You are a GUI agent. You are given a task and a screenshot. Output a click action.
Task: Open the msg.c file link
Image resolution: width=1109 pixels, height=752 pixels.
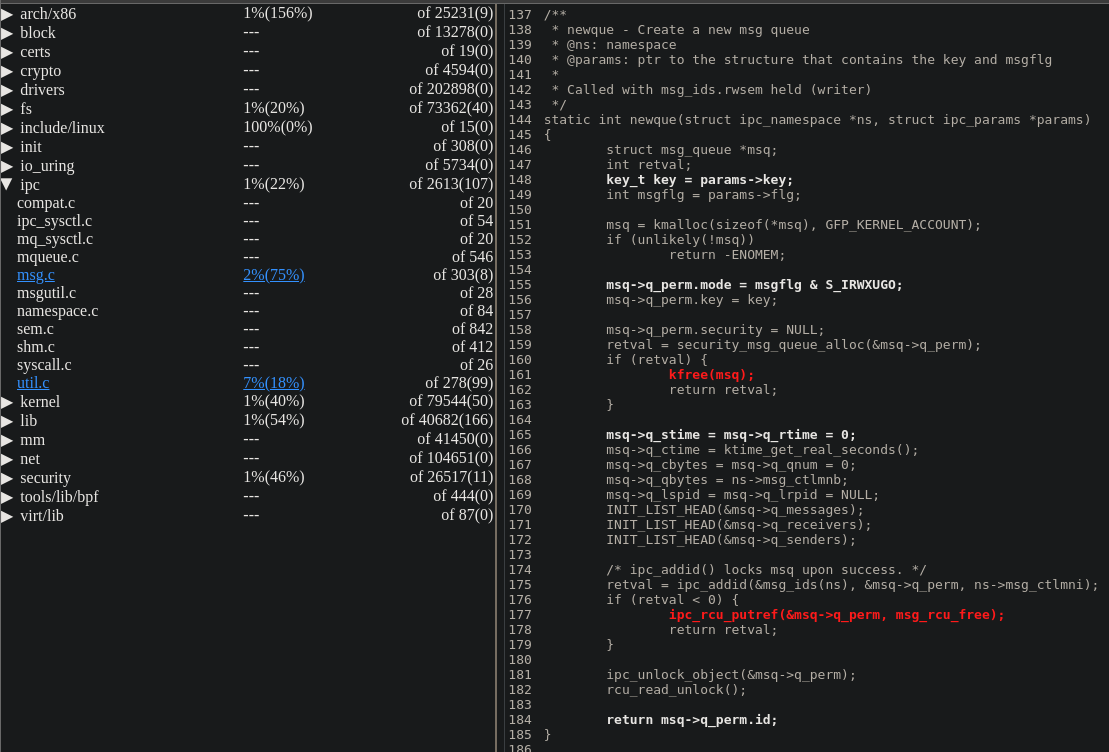[36, 275]
